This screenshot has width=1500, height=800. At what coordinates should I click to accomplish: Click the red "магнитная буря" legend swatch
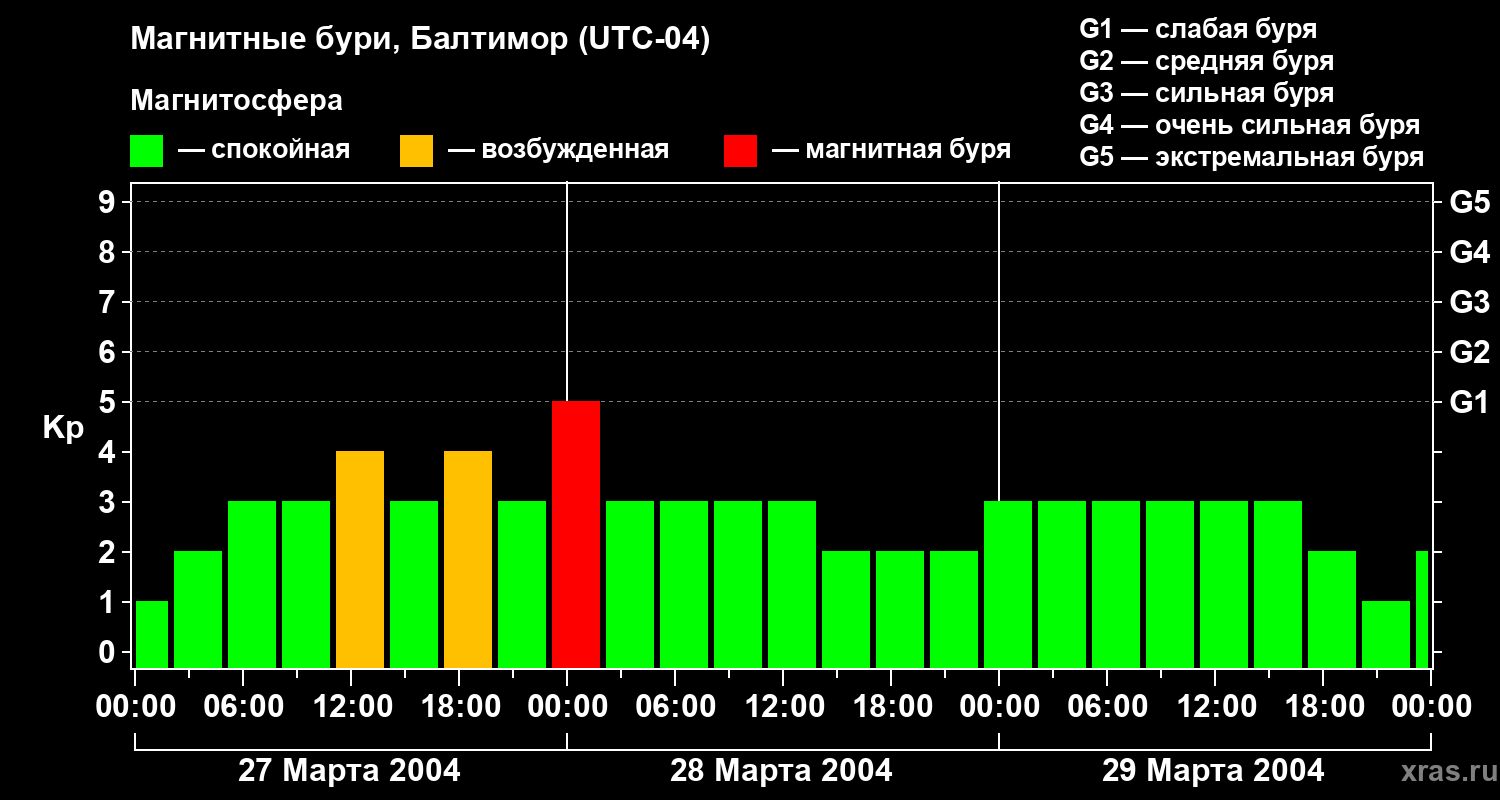tap(740, 151)
